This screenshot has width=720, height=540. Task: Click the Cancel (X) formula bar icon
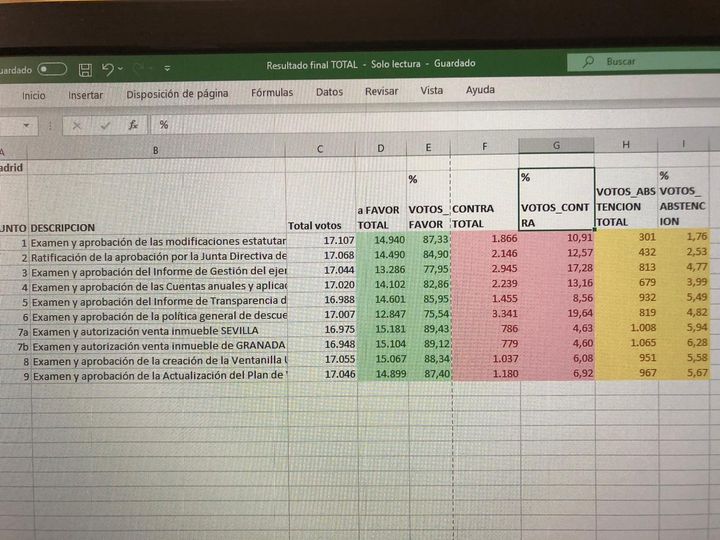[77, 126]
